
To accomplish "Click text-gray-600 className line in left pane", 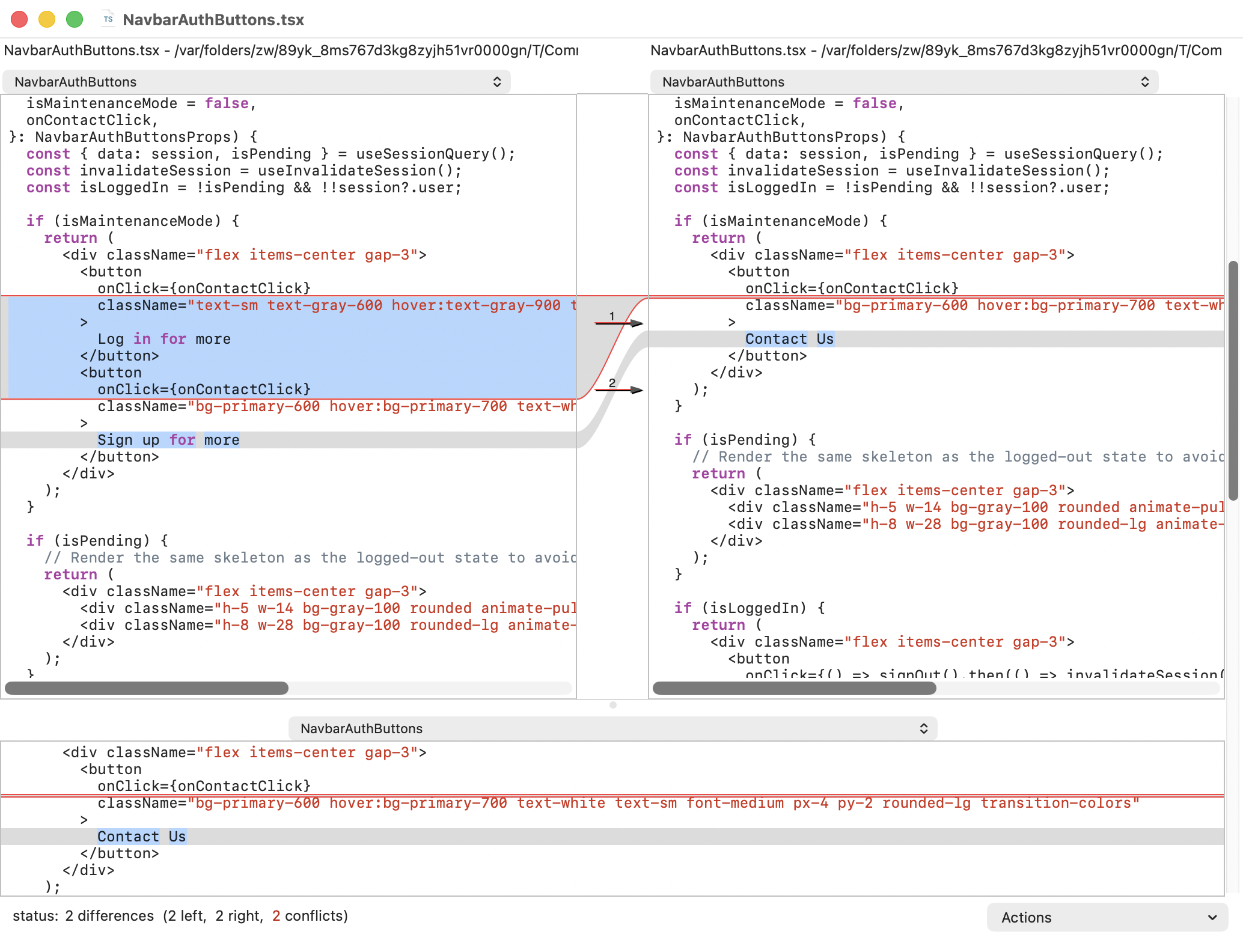I will point(337,305).
